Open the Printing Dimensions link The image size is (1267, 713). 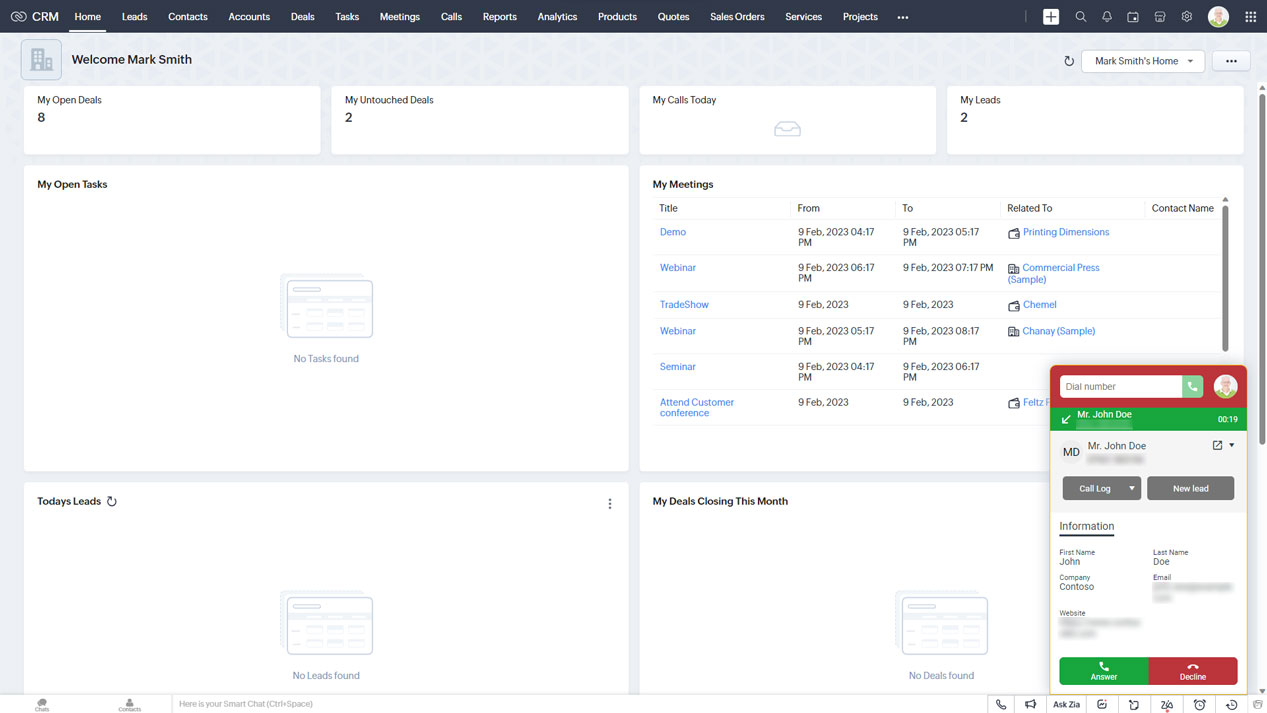(x=1065, y=232)
